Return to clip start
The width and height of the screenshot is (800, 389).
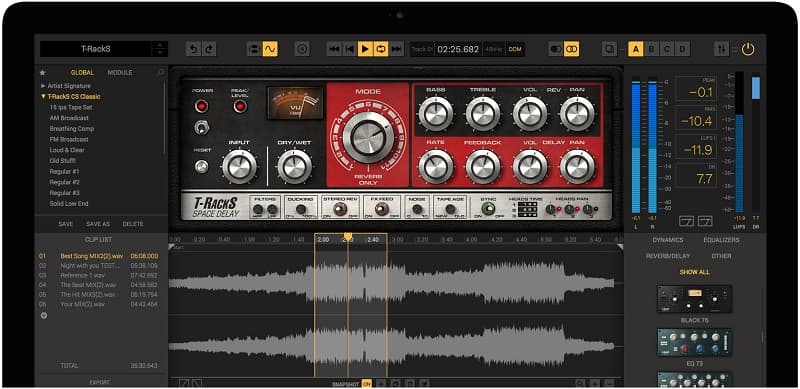coord(349,49)
